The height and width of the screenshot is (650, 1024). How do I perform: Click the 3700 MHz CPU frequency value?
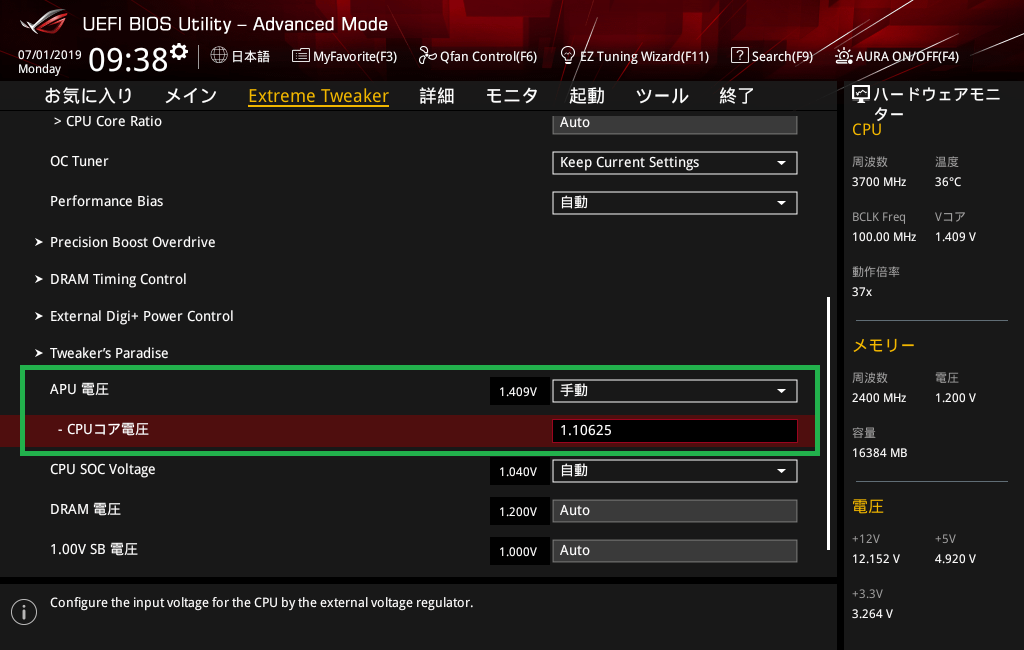[x=879, y=182]
